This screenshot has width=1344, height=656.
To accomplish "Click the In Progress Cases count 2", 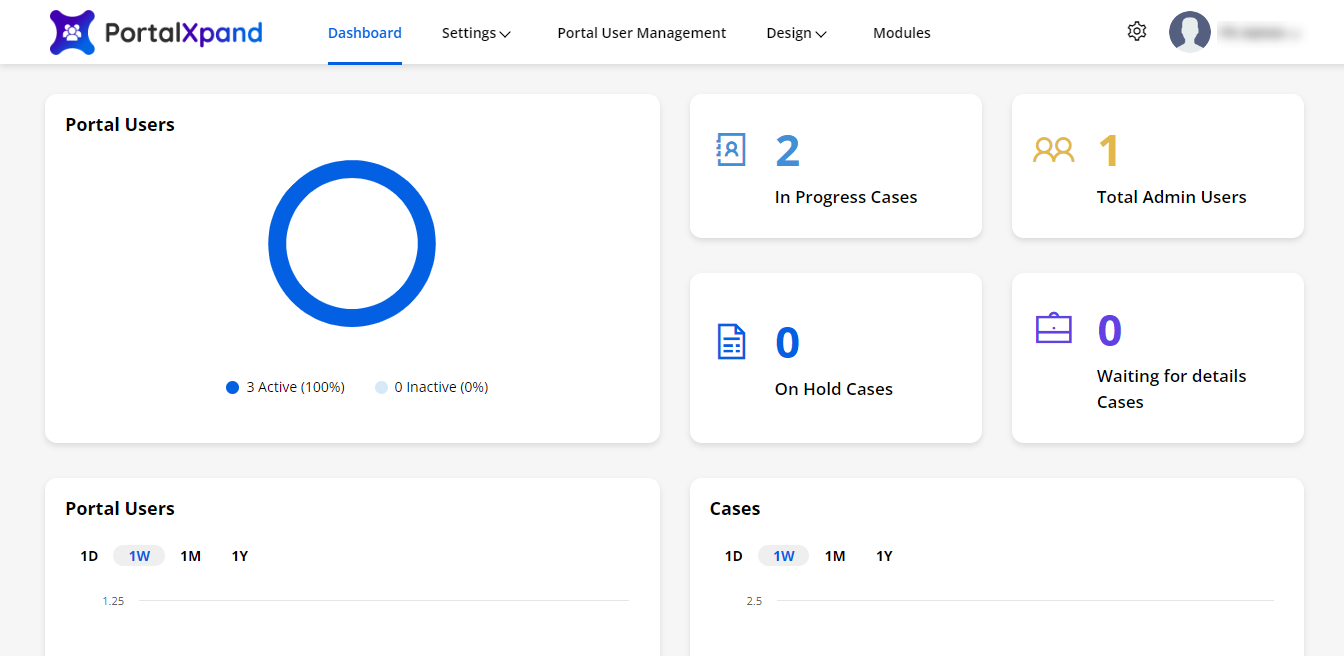I will click(787, 151).
